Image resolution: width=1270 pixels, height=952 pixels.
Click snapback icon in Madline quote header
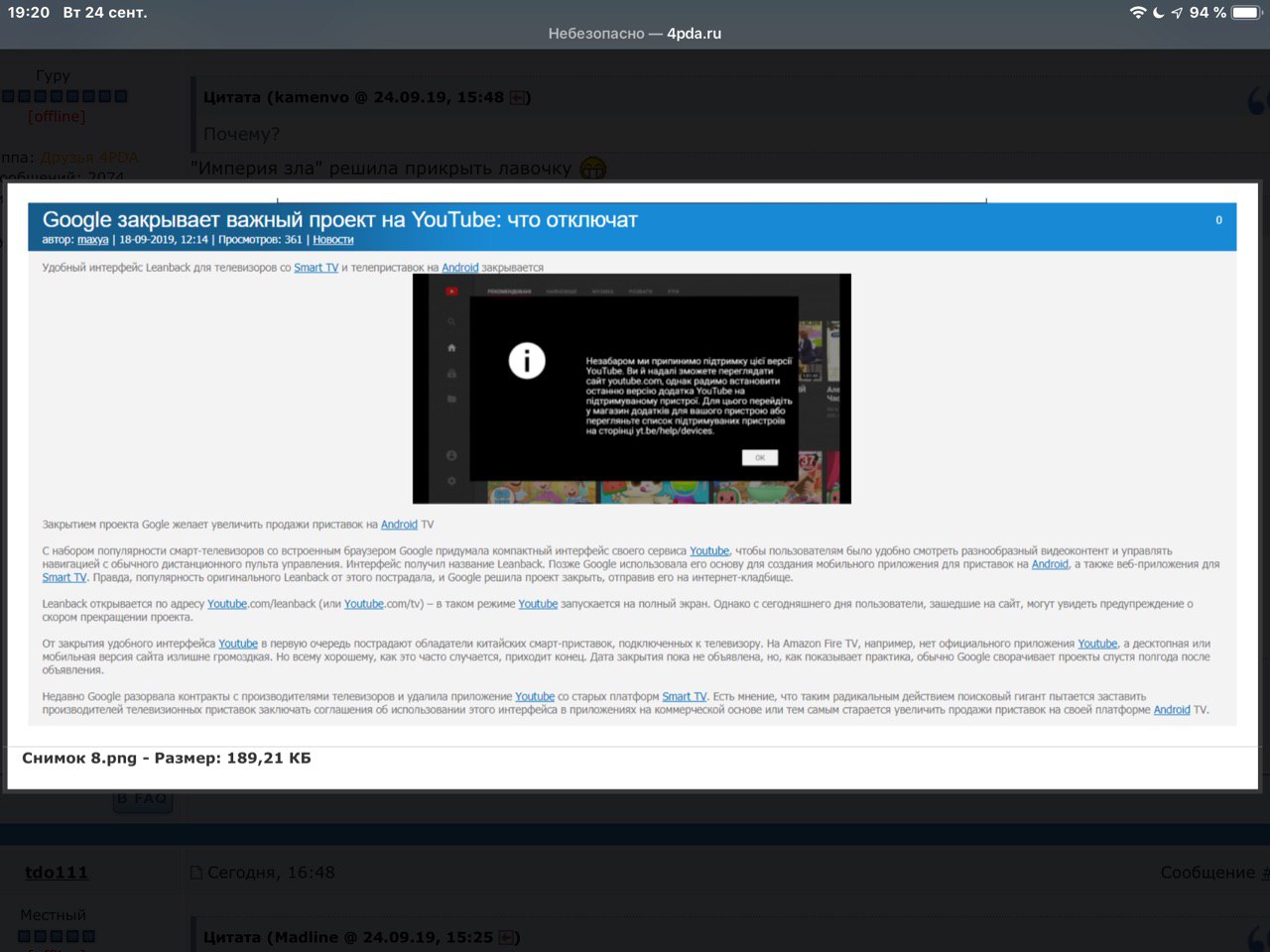coord(506,937)
